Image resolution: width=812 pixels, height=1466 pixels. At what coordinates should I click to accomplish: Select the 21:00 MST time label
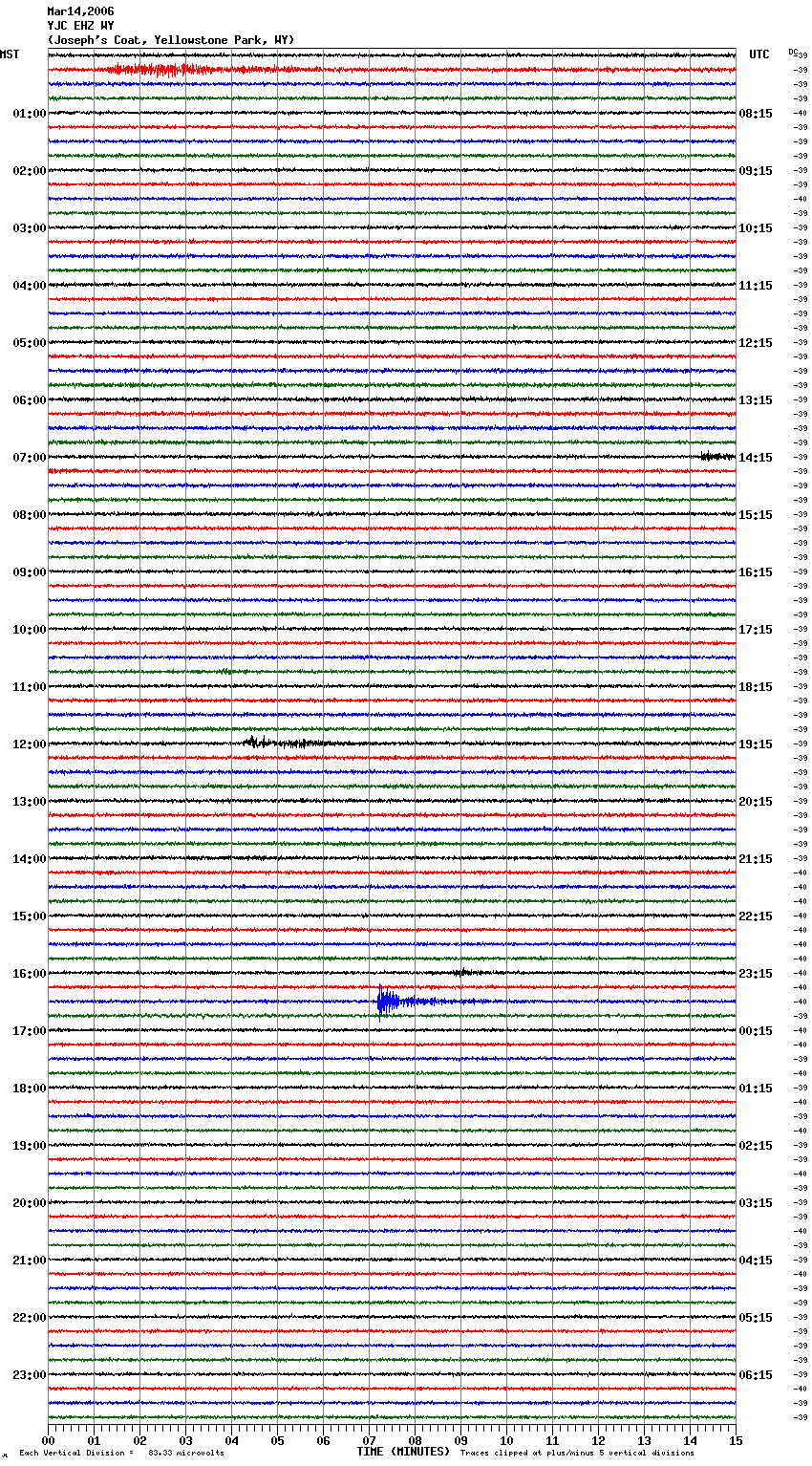tap(30, 1261)
